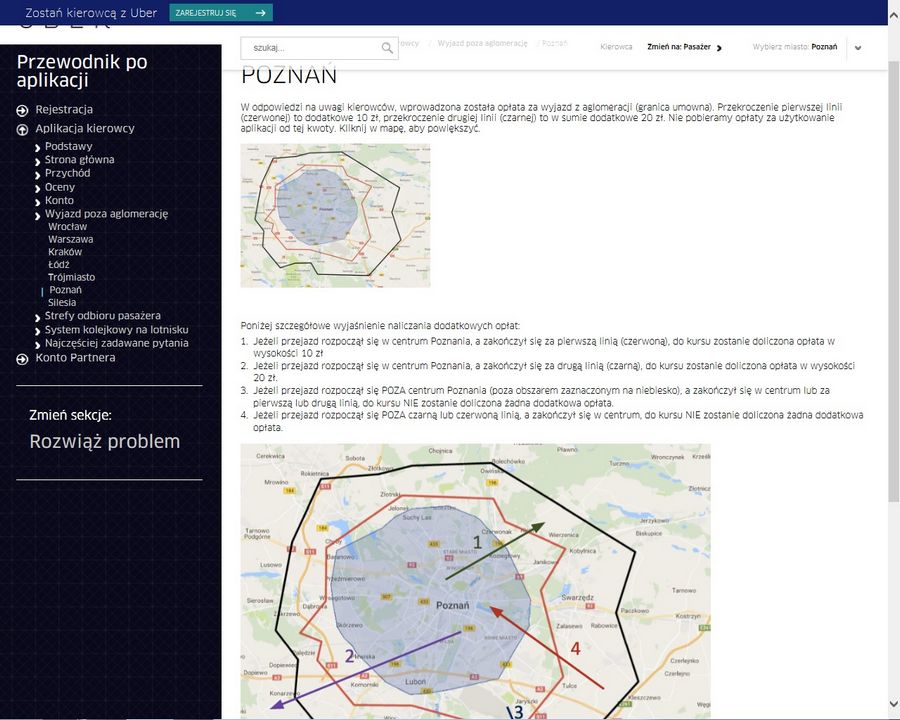Click the page scrollbar up arrow
The image size is (900, 720).
pos(894,16)
